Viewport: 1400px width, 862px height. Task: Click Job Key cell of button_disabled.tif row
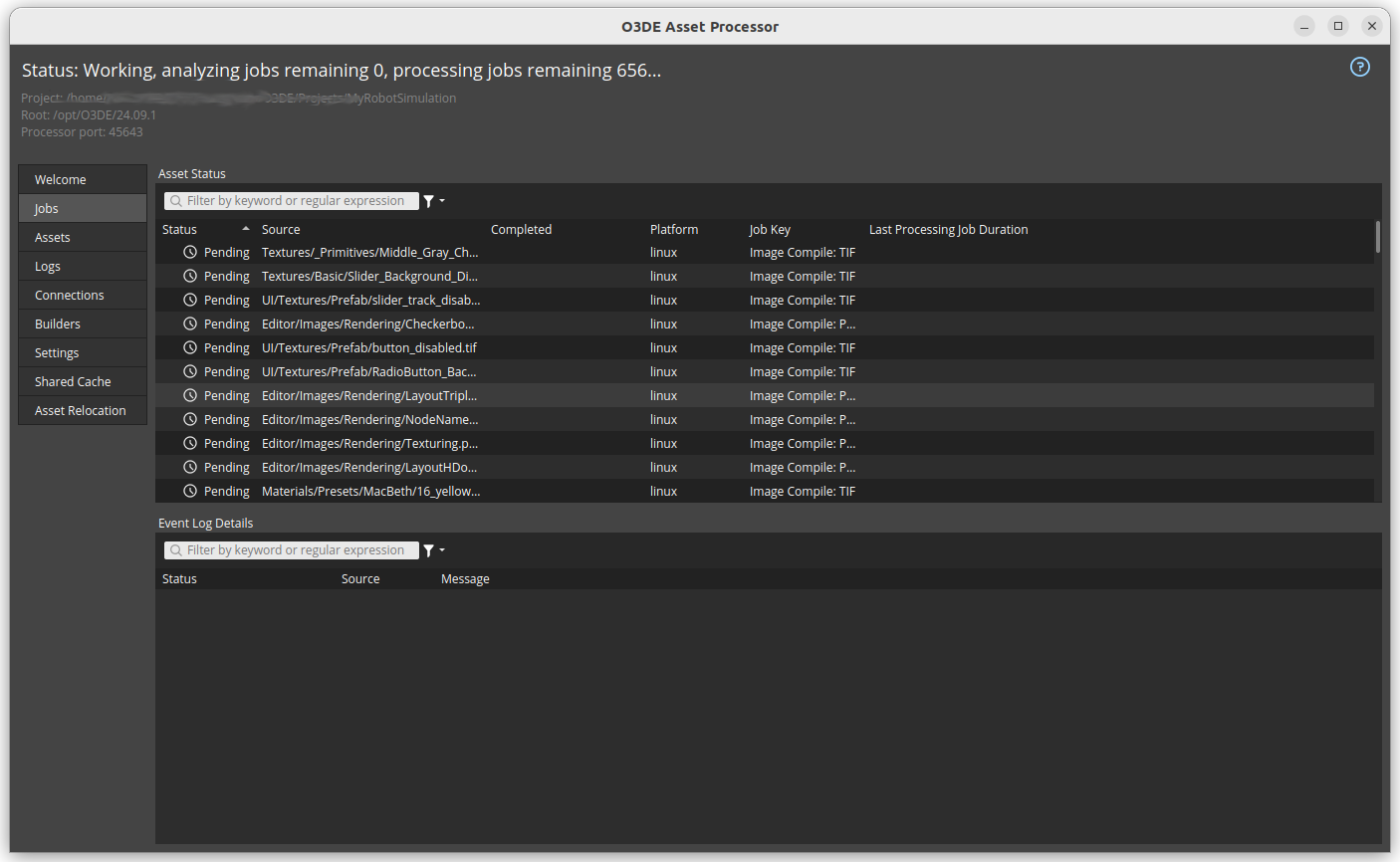tap(803, 348)
